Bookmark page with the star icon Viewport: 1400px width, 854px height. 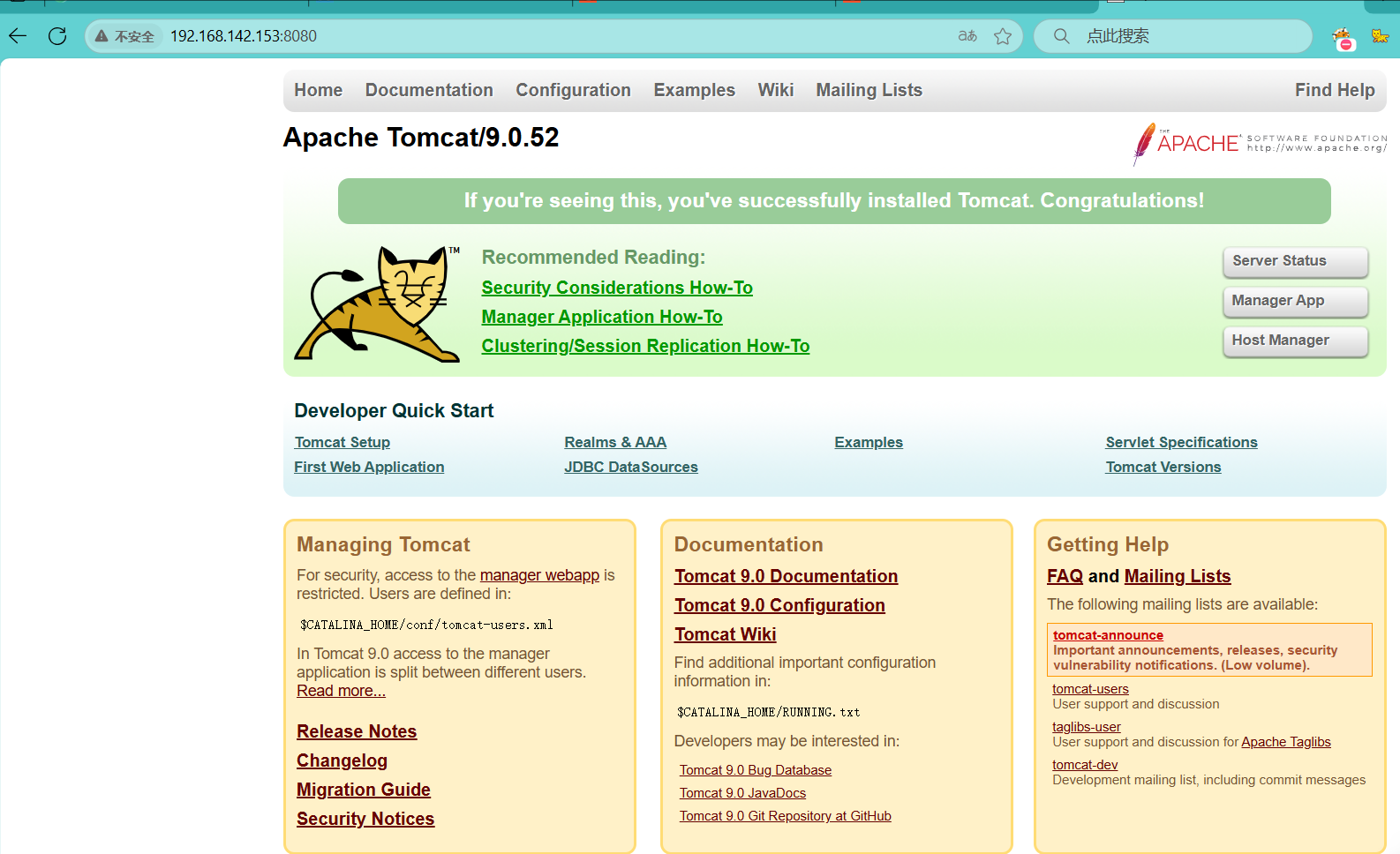click(1003, 36)
